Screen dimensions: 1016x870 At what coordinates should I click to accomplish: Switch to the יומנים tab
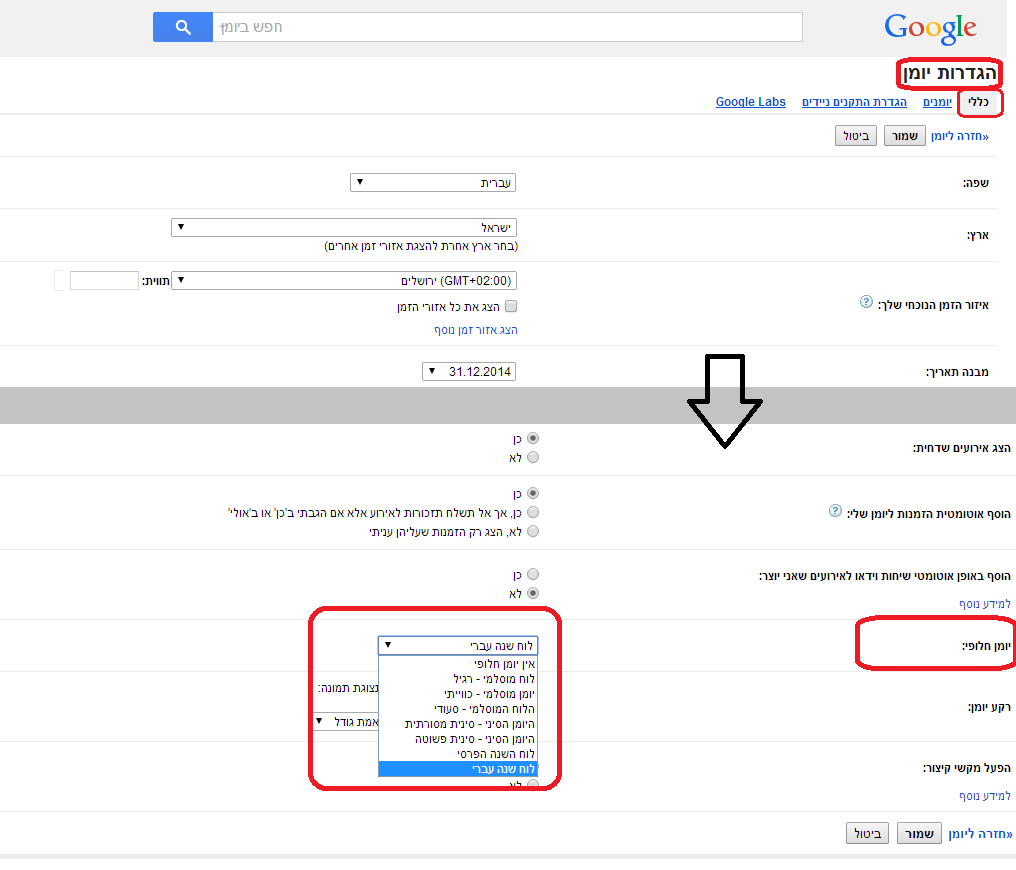point(937,102)
